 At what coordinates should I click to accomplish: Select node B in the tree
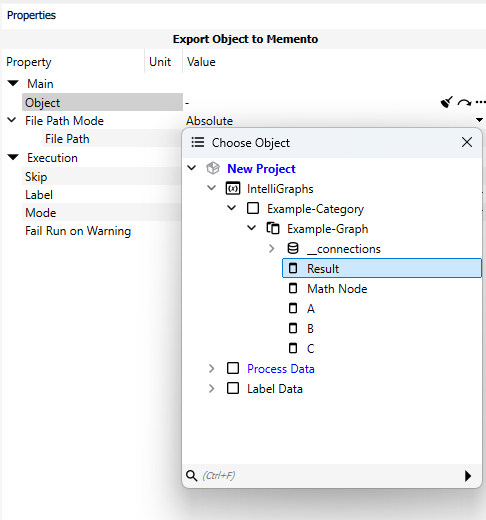click(310, 329)
